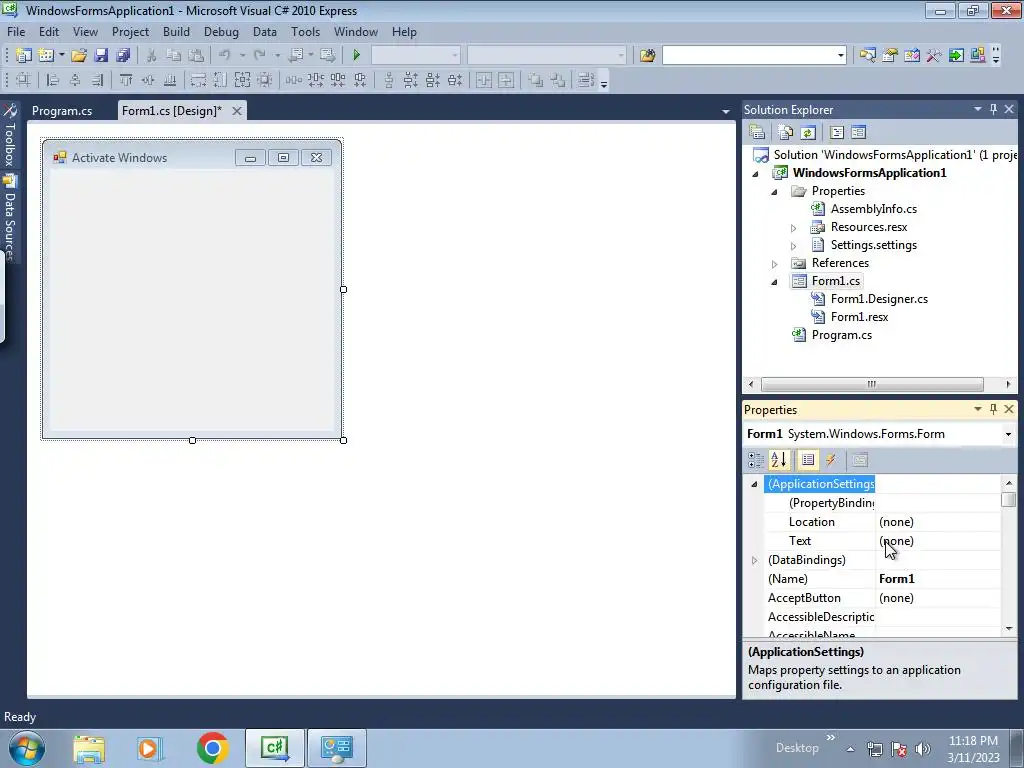Viewport: 1024px width, 768px height.
Task: Click the View Code icon in Solution Explorer
Action: pyautogui.click(x=837, y=133)
